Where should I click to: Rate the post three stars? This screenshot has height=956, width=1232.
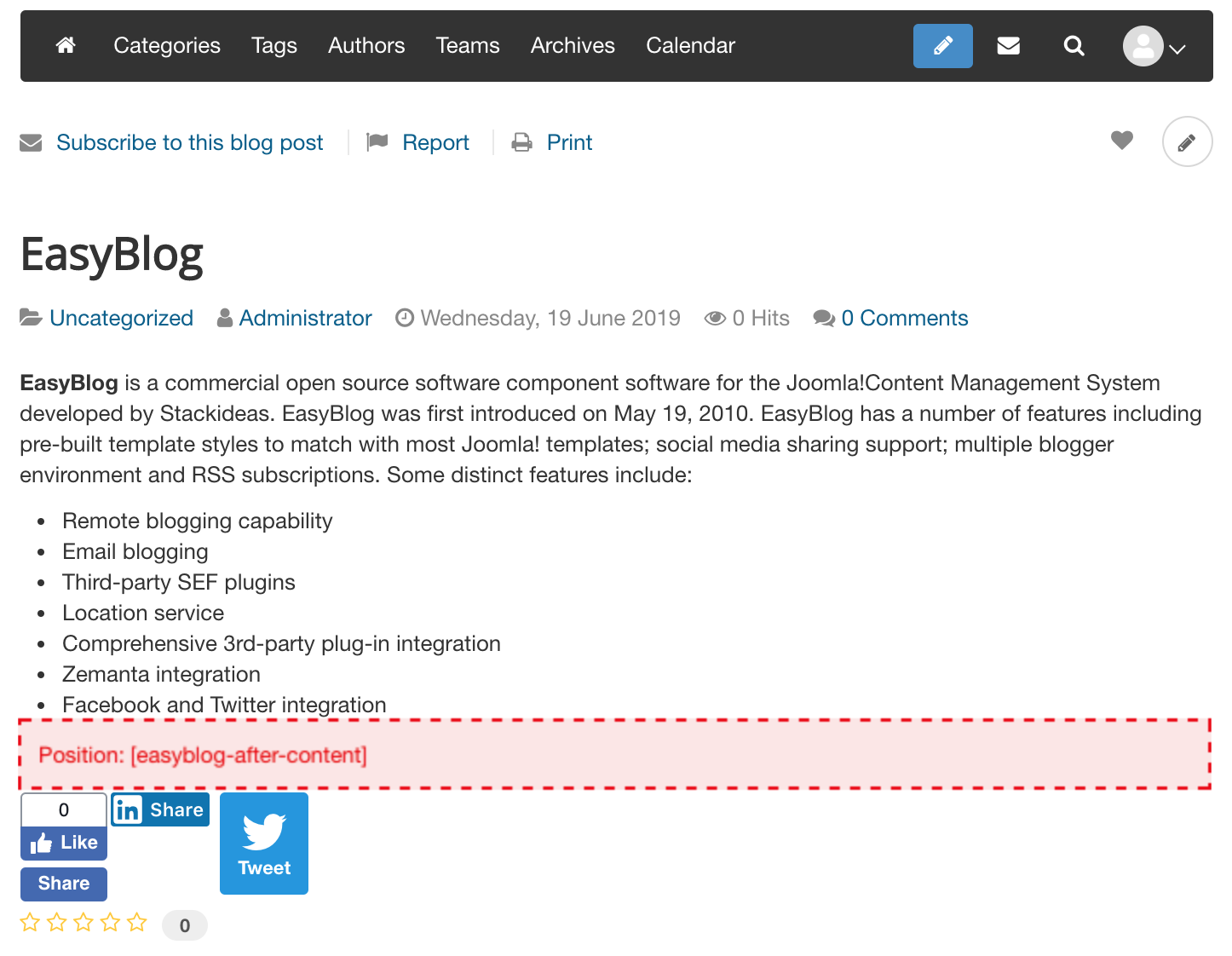click(x=83, y=922)
